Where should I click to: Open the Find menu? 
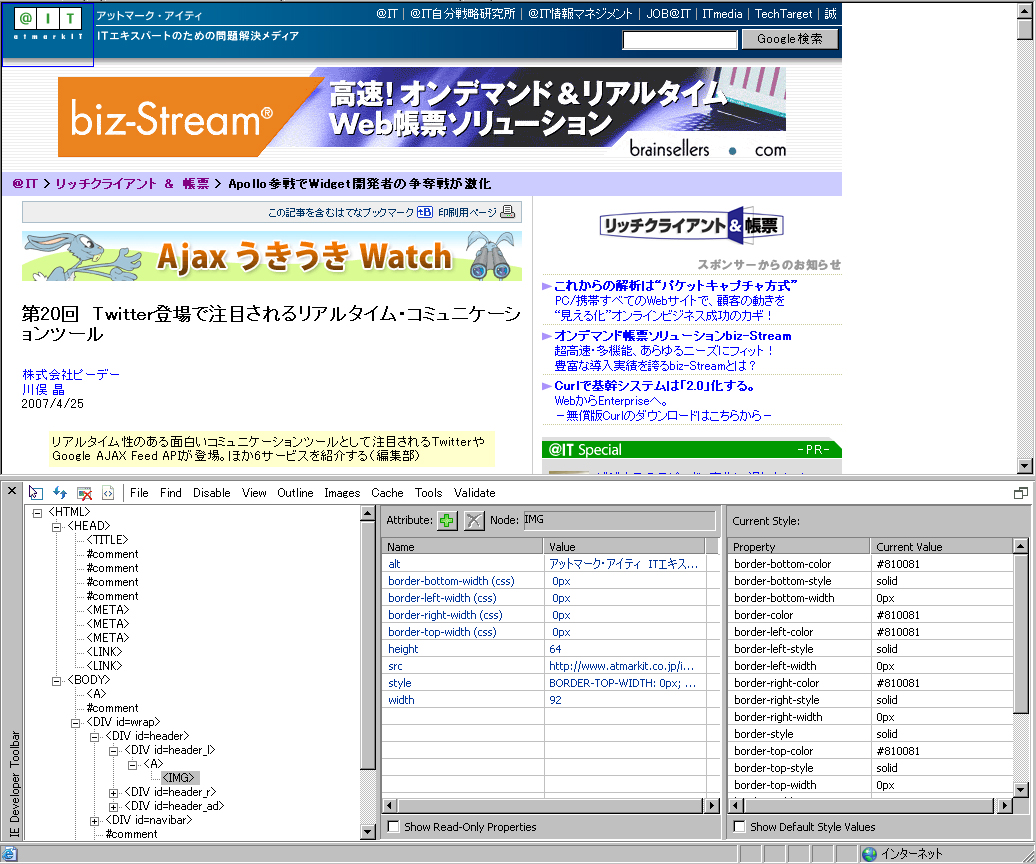click(170, 493)
